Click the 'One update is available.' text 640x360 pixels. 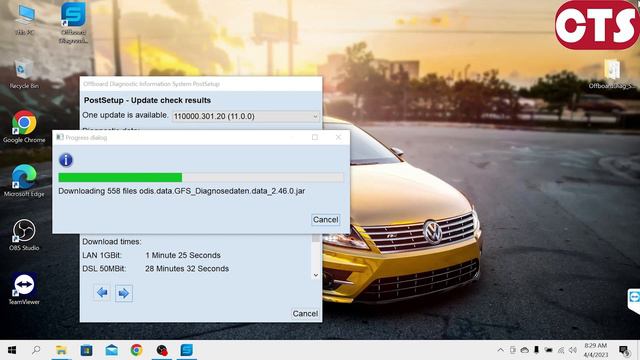(125, 115)
